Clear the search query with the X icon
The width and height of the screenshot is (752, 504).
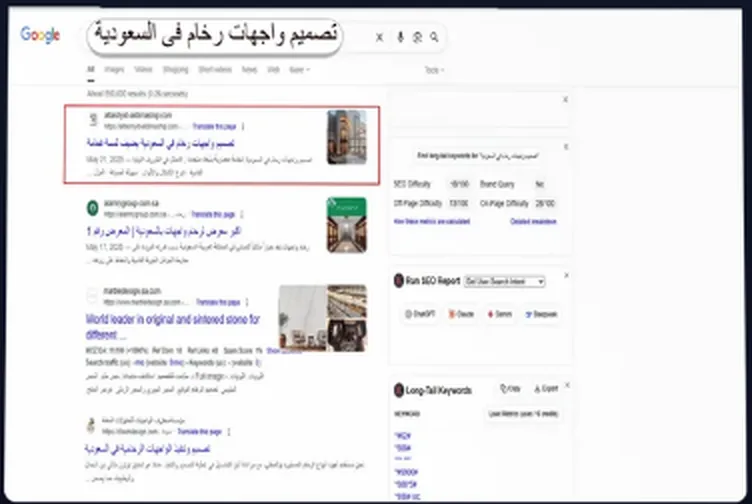point(379,37)
